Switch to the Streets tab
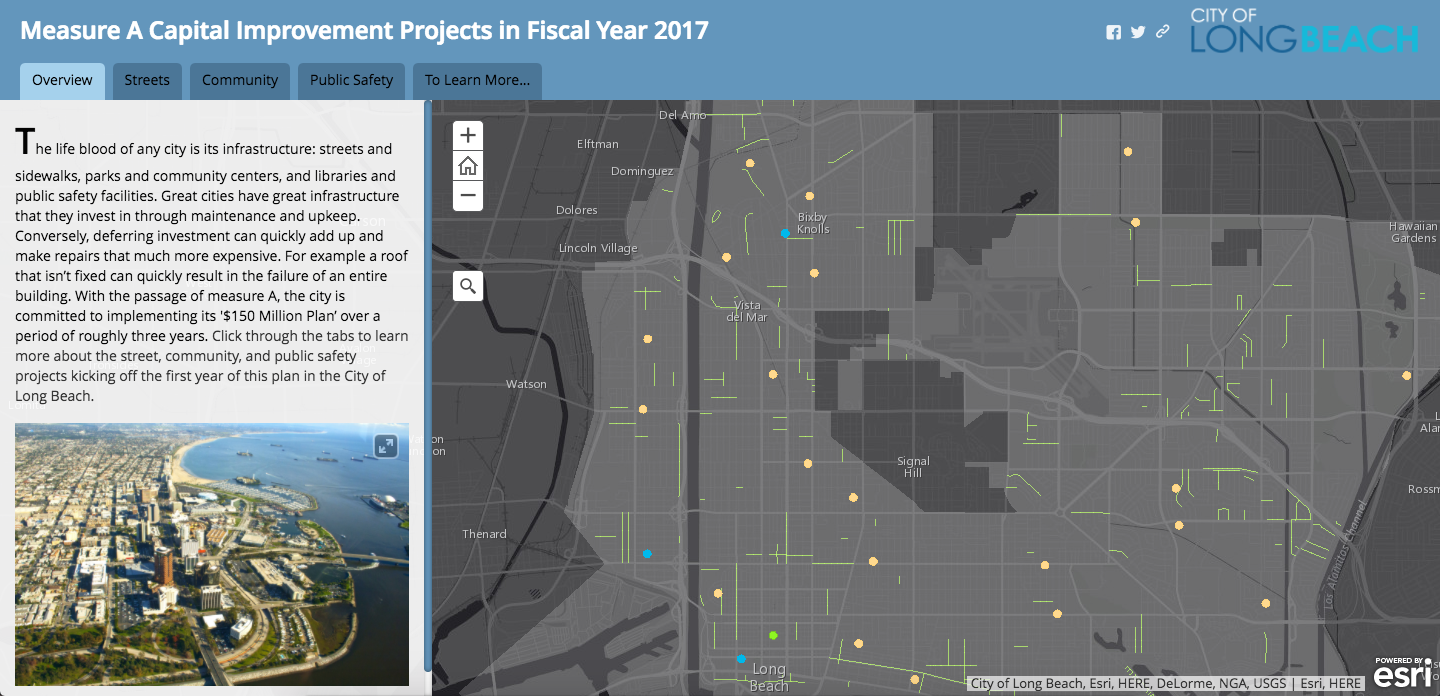The height and width of the screenshot is (696, 1440). point(147,81)
